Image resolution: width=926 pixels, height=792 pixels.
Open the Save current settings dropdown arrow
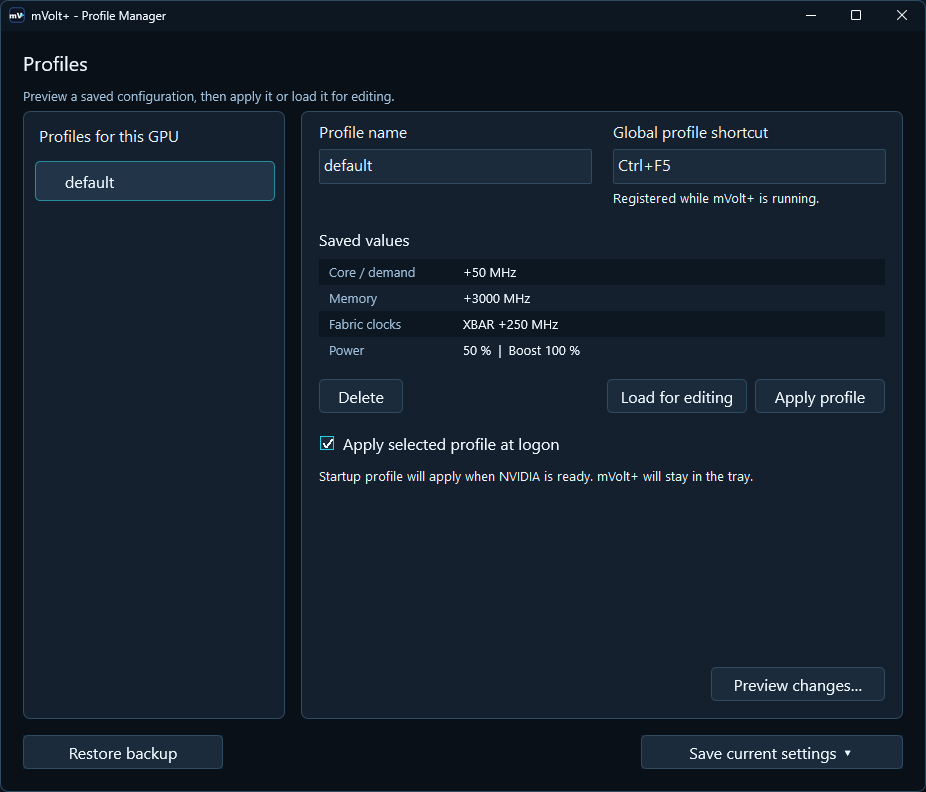click(848, 753)
